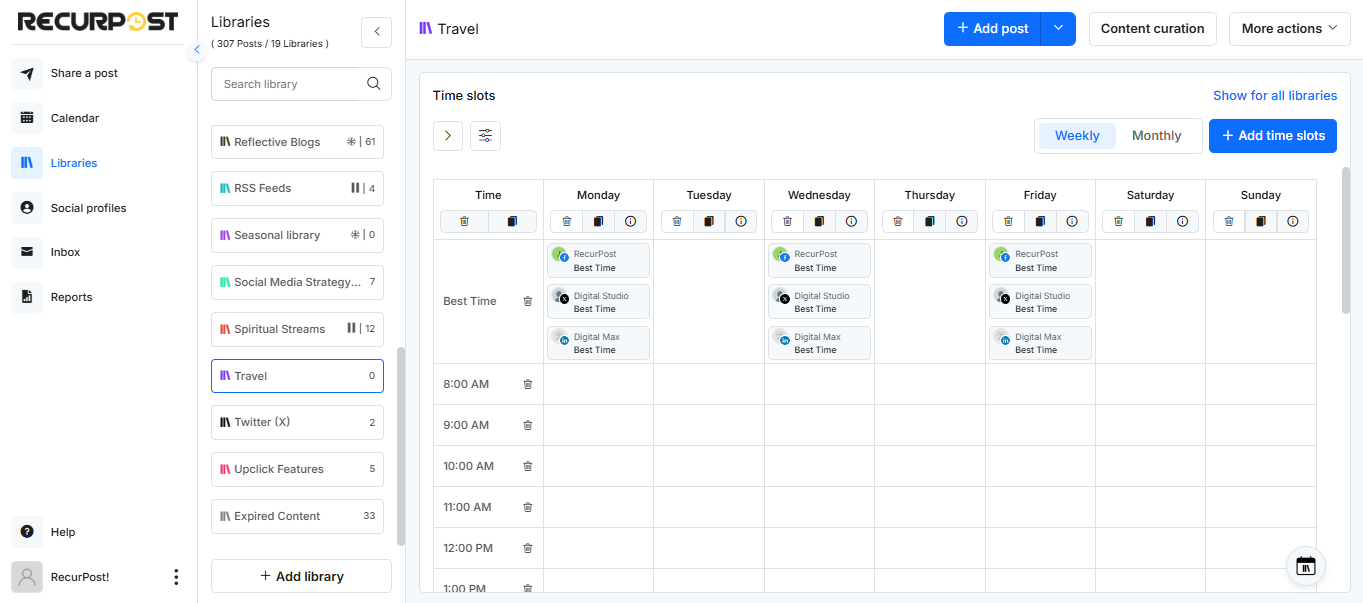The image size is (1363, 603).
Task: Click the floating calendar button
Action: (x=1306, y=566)
